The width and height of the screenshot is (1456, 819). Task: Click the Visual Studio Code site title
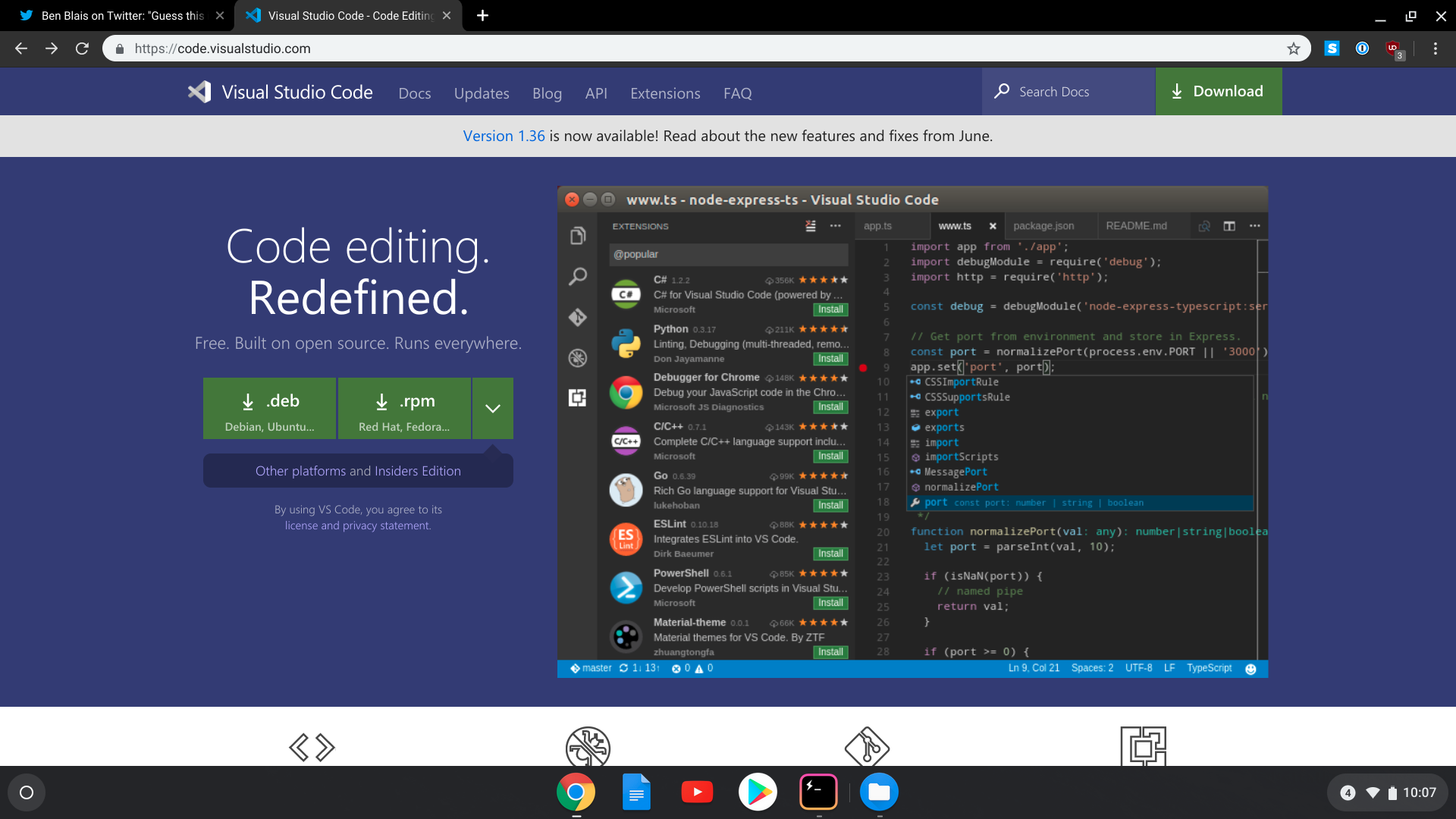pyautogui.click(x=297, y=92)
